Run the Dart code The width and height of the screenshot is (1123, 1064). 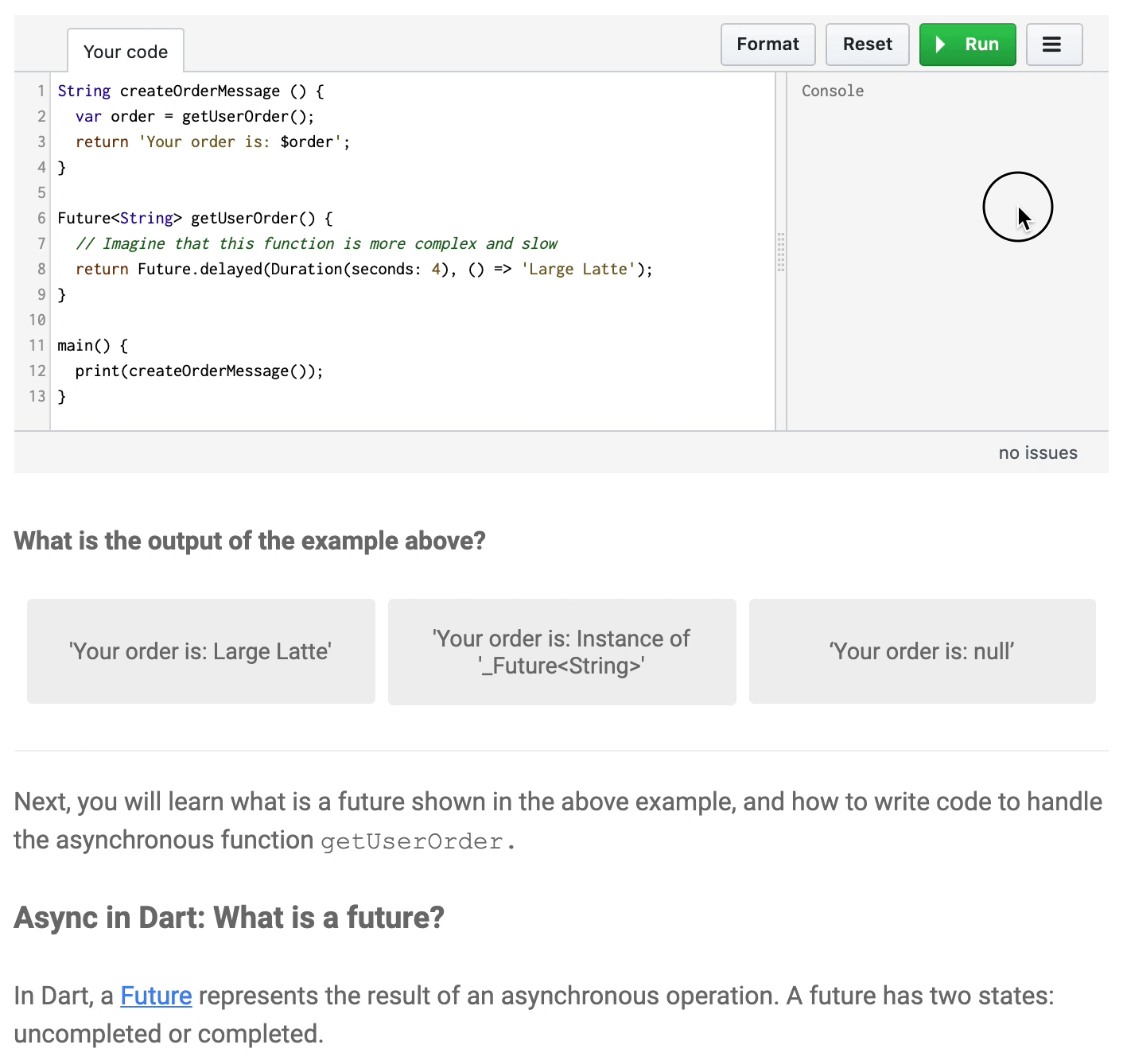967,45
